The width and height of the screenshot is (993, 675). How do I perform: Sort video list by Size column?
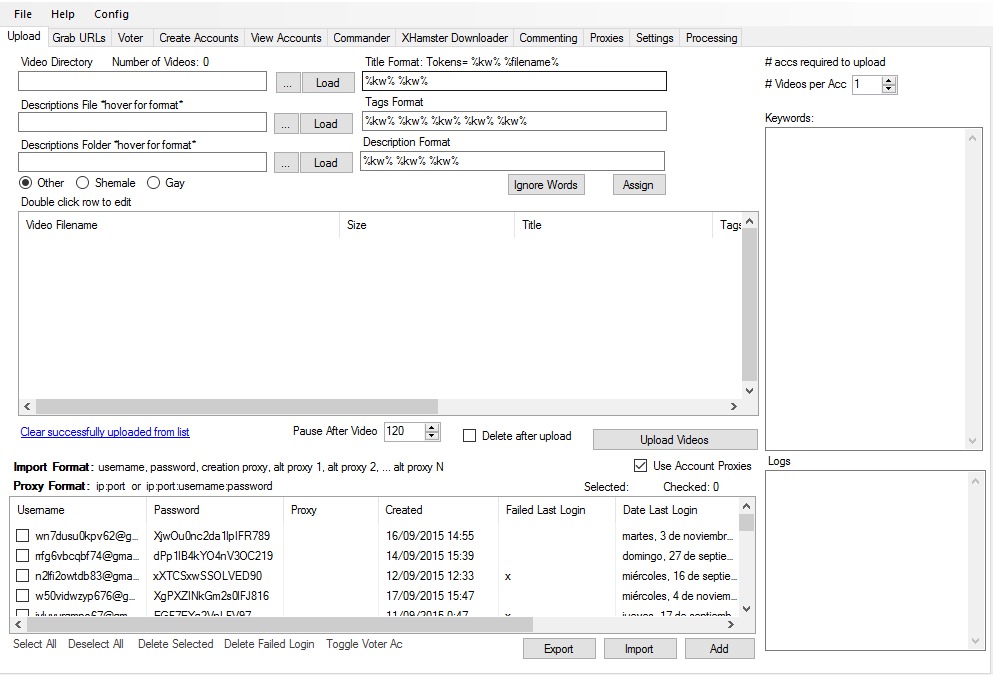[x=427, y=225]
